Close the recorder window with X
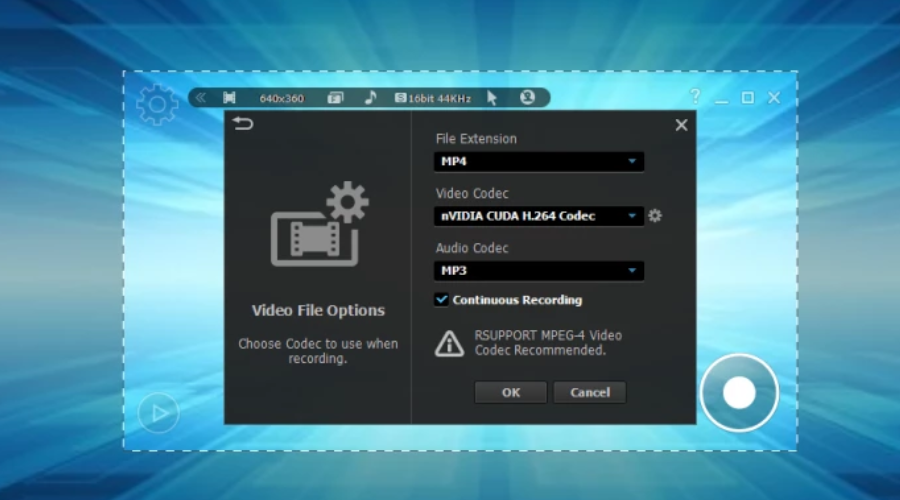 pos(774,98)
